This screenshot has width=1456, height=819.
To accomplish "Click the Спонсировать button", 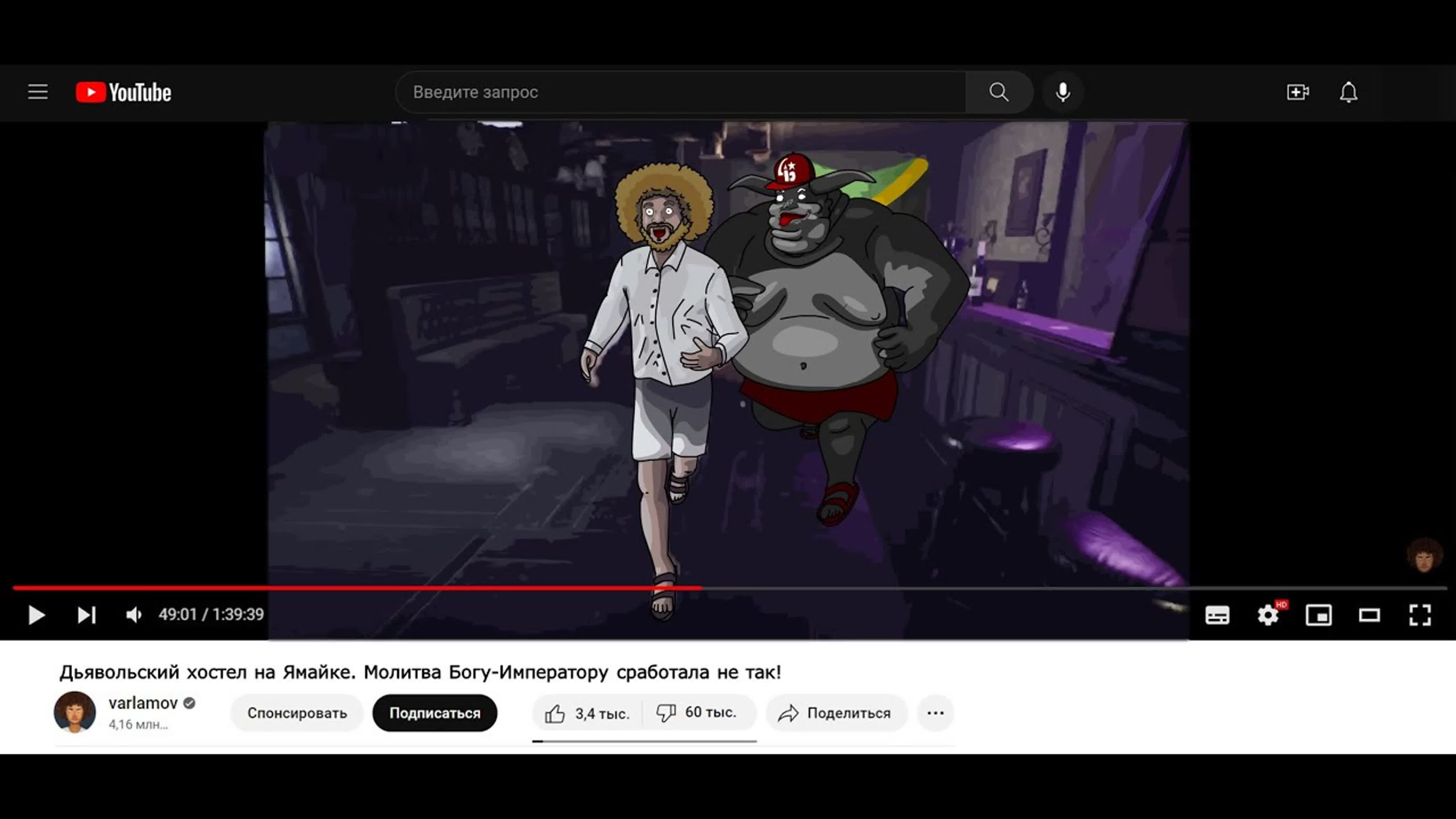I will pyautogui.click(x=297, y=713).
